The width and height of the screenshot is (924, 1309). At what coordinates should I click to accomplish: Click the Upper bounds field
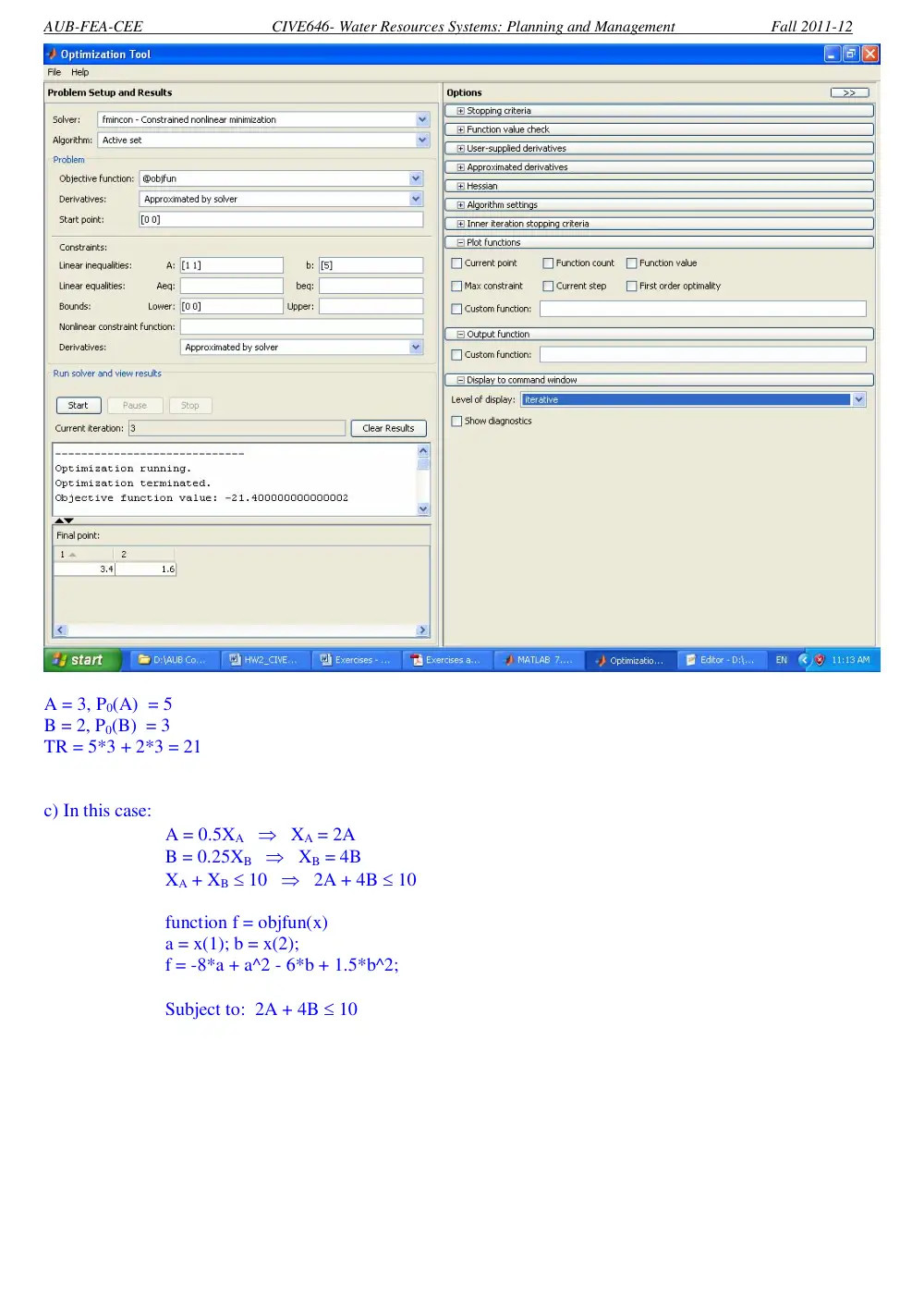click(x=371, y=306)
